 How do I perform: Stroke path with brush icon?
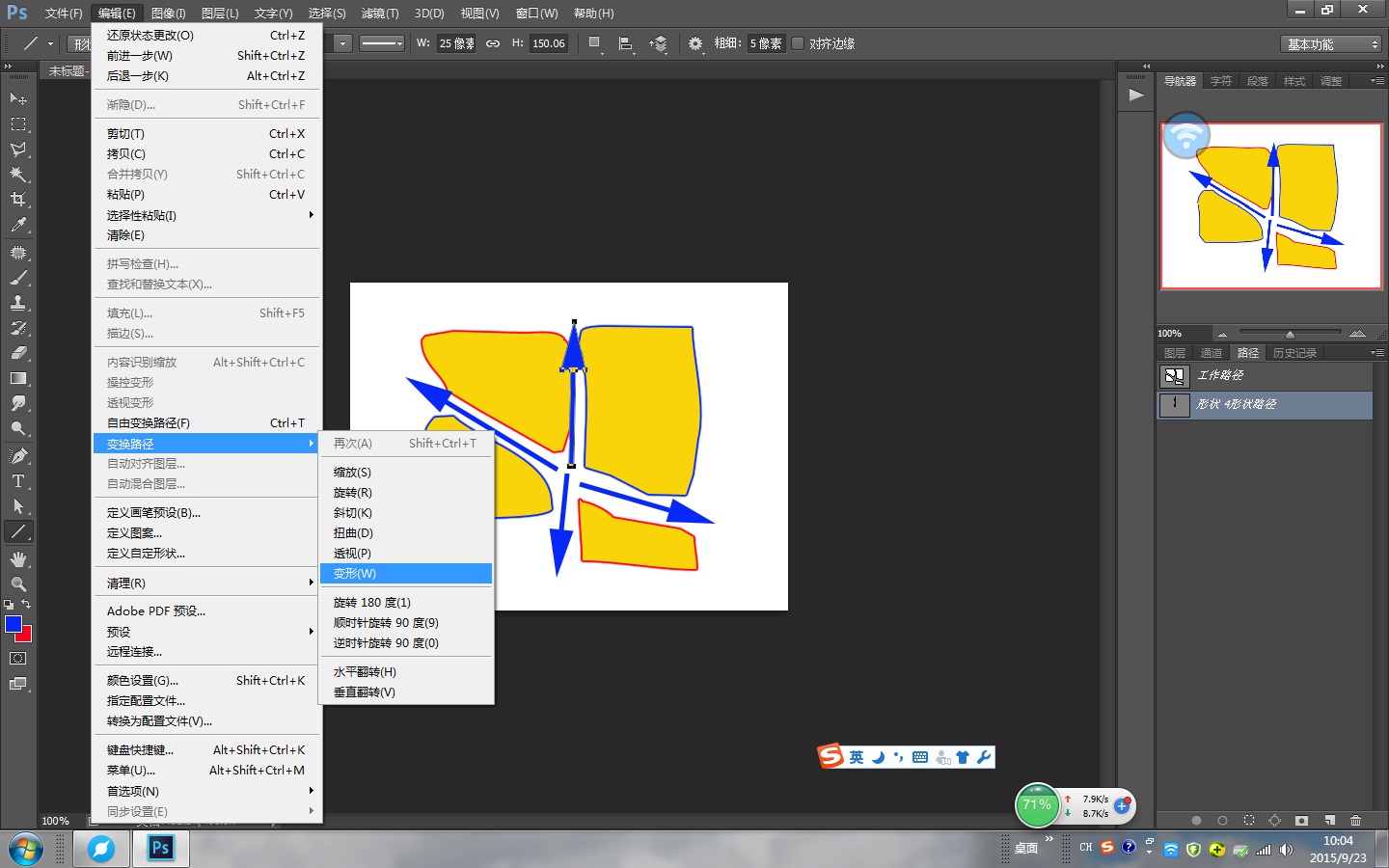pos(1222,821)
